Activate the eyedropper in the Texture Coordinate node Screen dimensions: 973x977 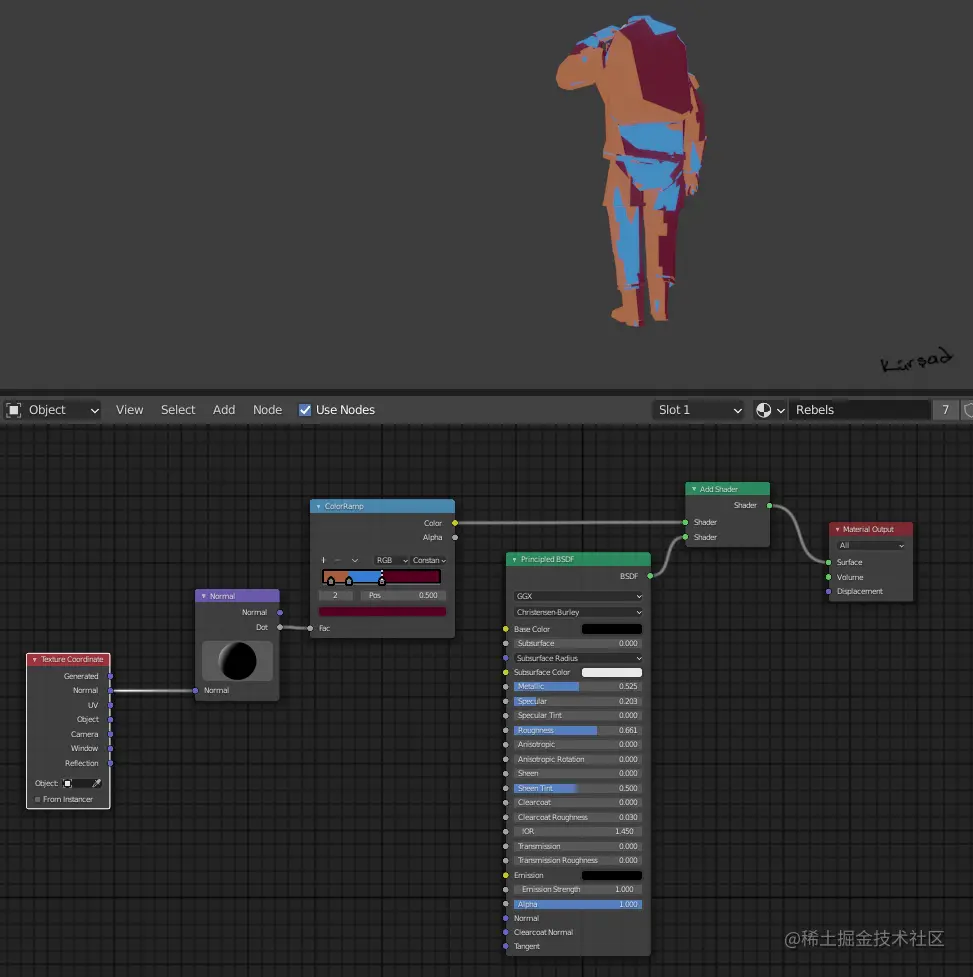point(99,783)
